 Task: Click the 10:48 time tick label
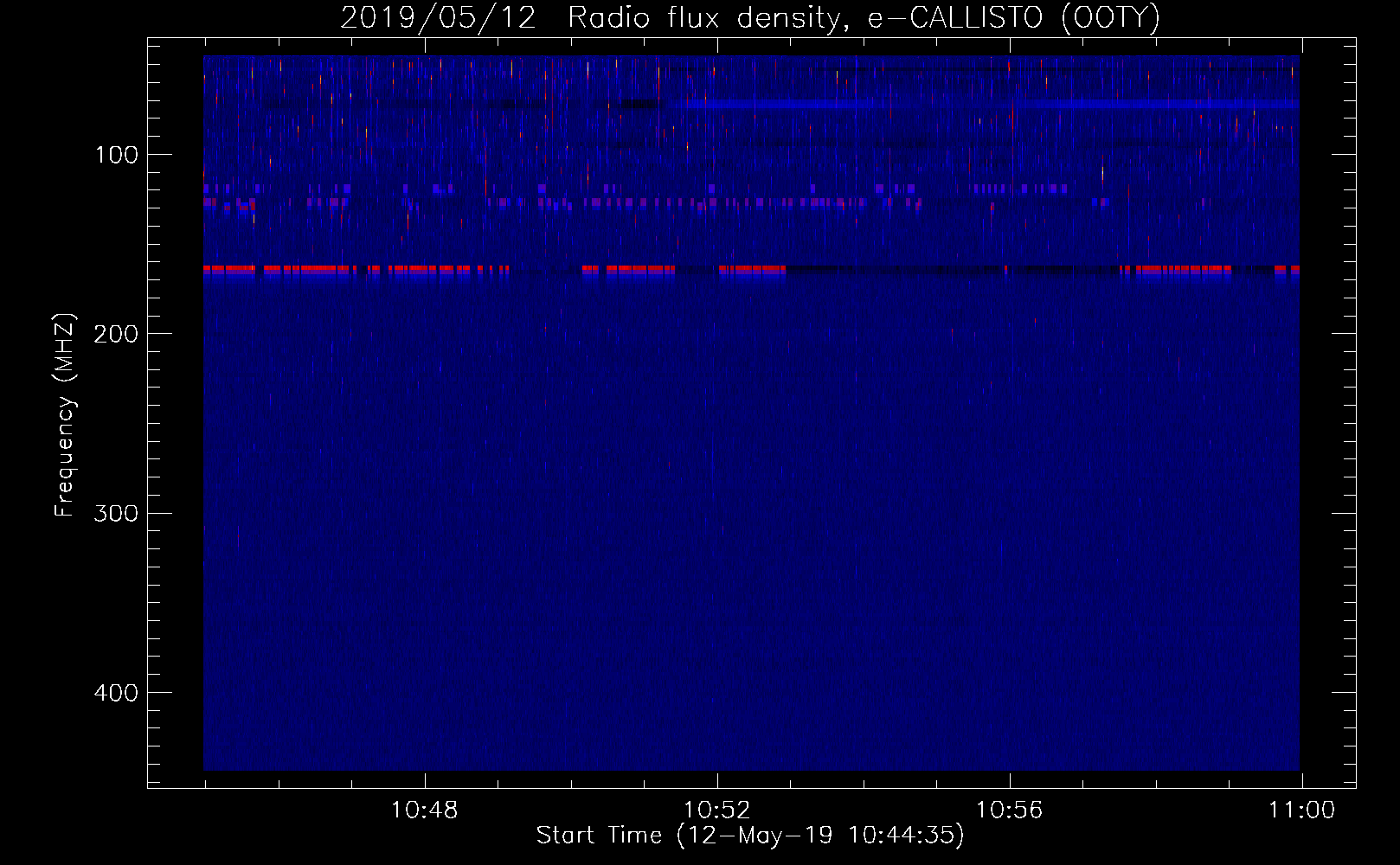[x=424, y=811]
